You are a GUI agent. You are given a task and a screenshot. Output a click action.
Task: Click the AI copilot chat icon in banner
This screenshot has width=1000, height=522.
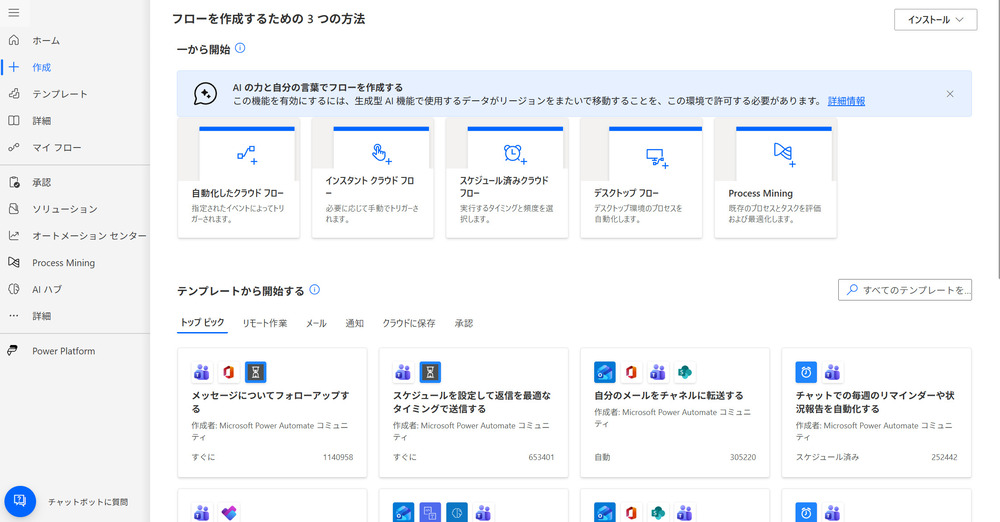205,94
